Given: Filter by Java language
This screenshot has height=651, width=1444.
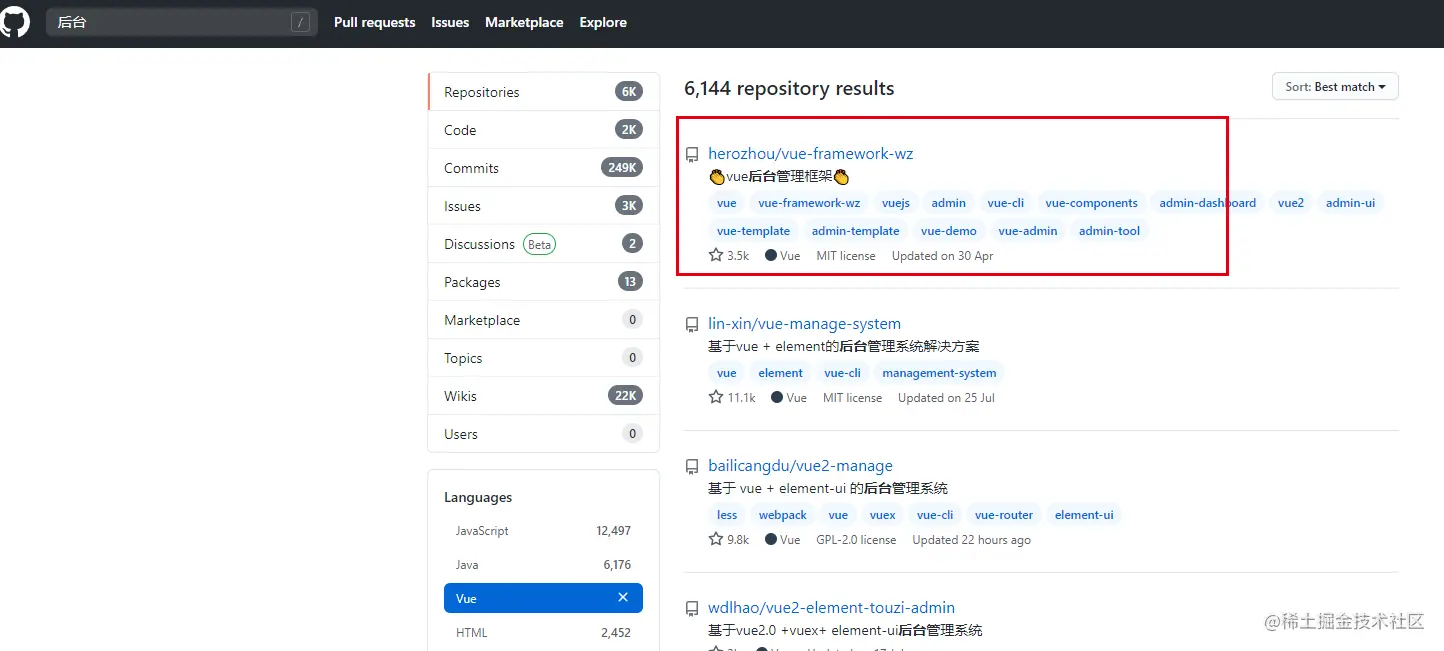Looking at the screenshot, I should tap(543, 565).
